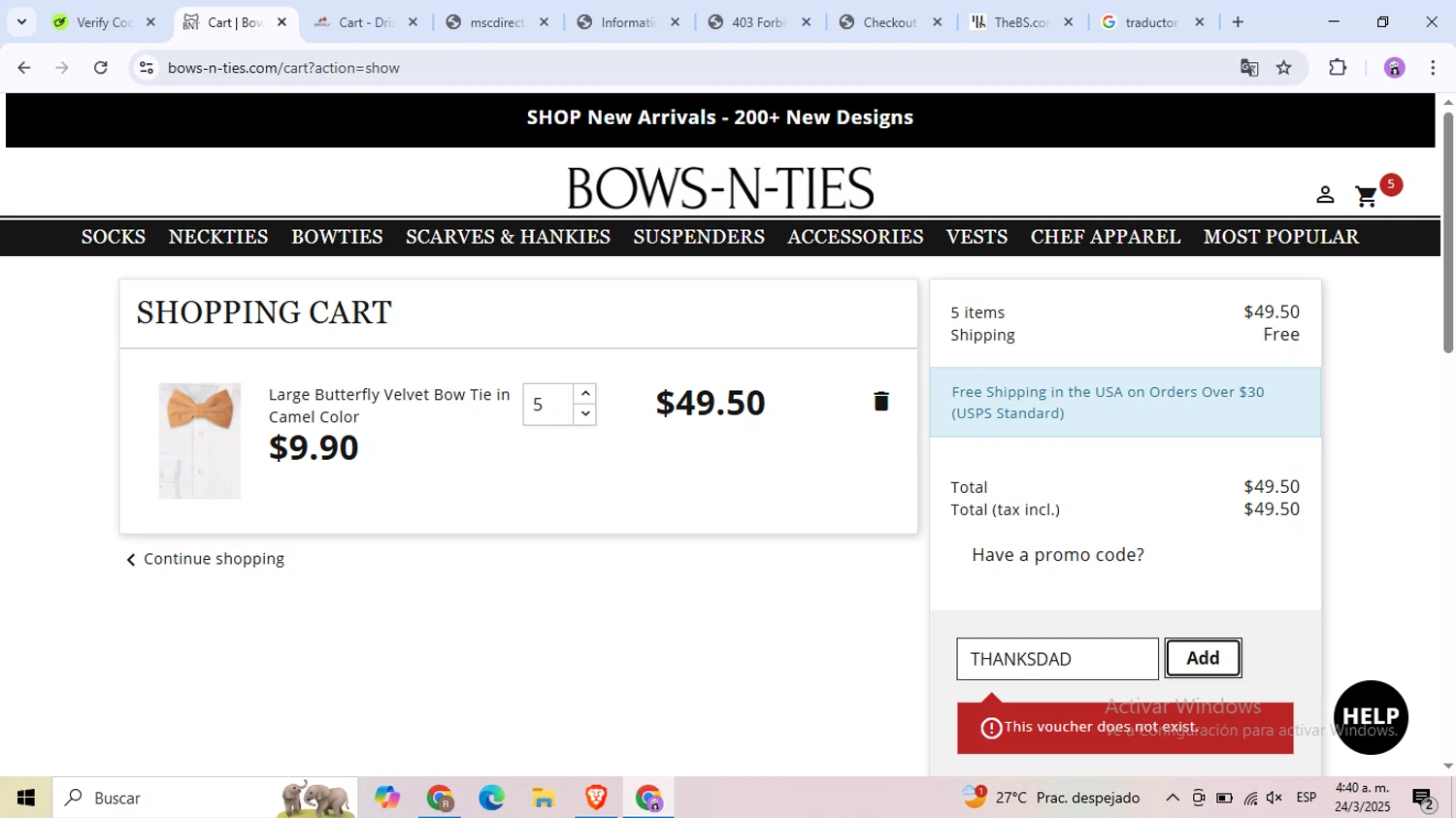Show hidden system tray icons
The width and height of the screenshot is (1456, 818).
(x=1173, y=798)
